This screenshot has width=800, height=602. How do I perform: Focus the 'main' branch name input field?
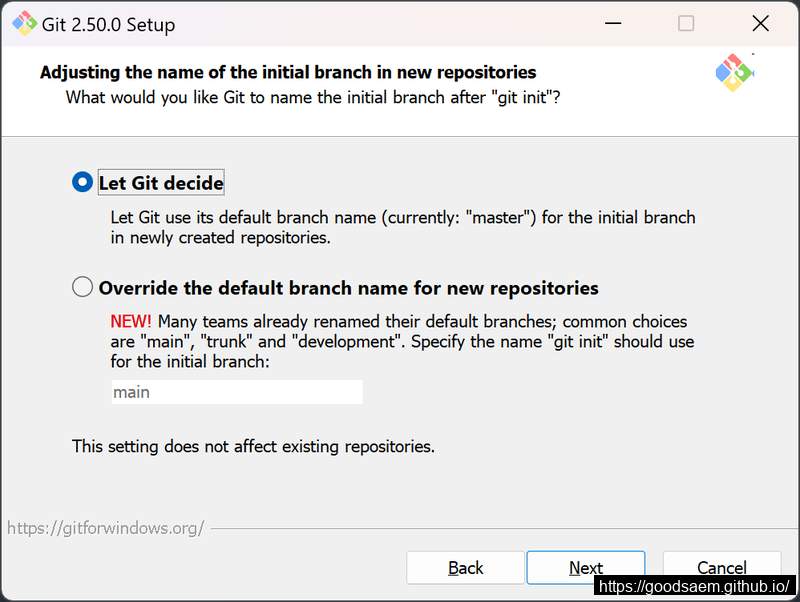[237, 392]
